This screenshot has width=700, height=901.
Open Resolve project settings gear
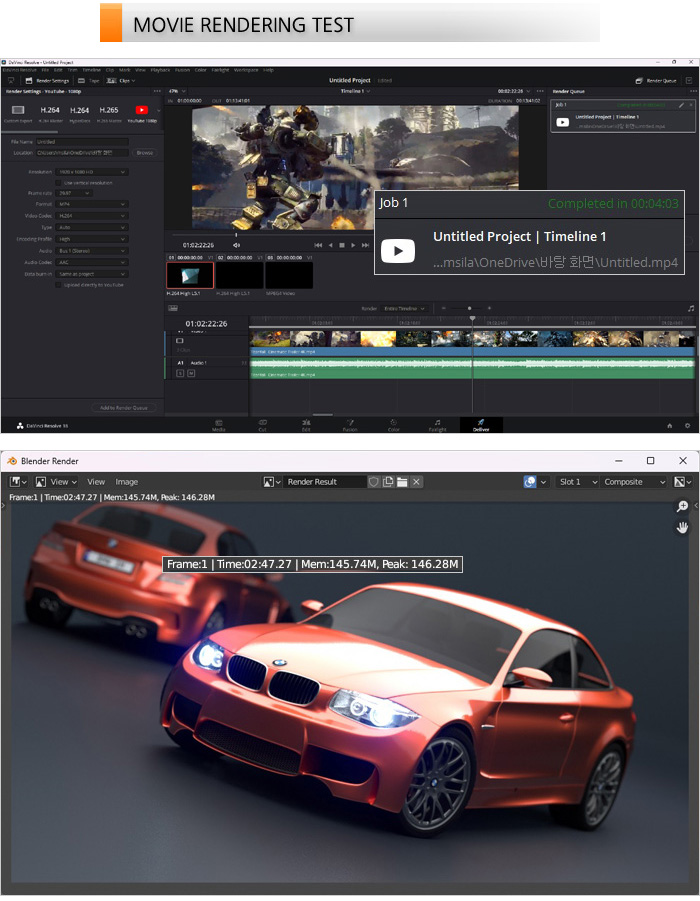coord(687,426)
